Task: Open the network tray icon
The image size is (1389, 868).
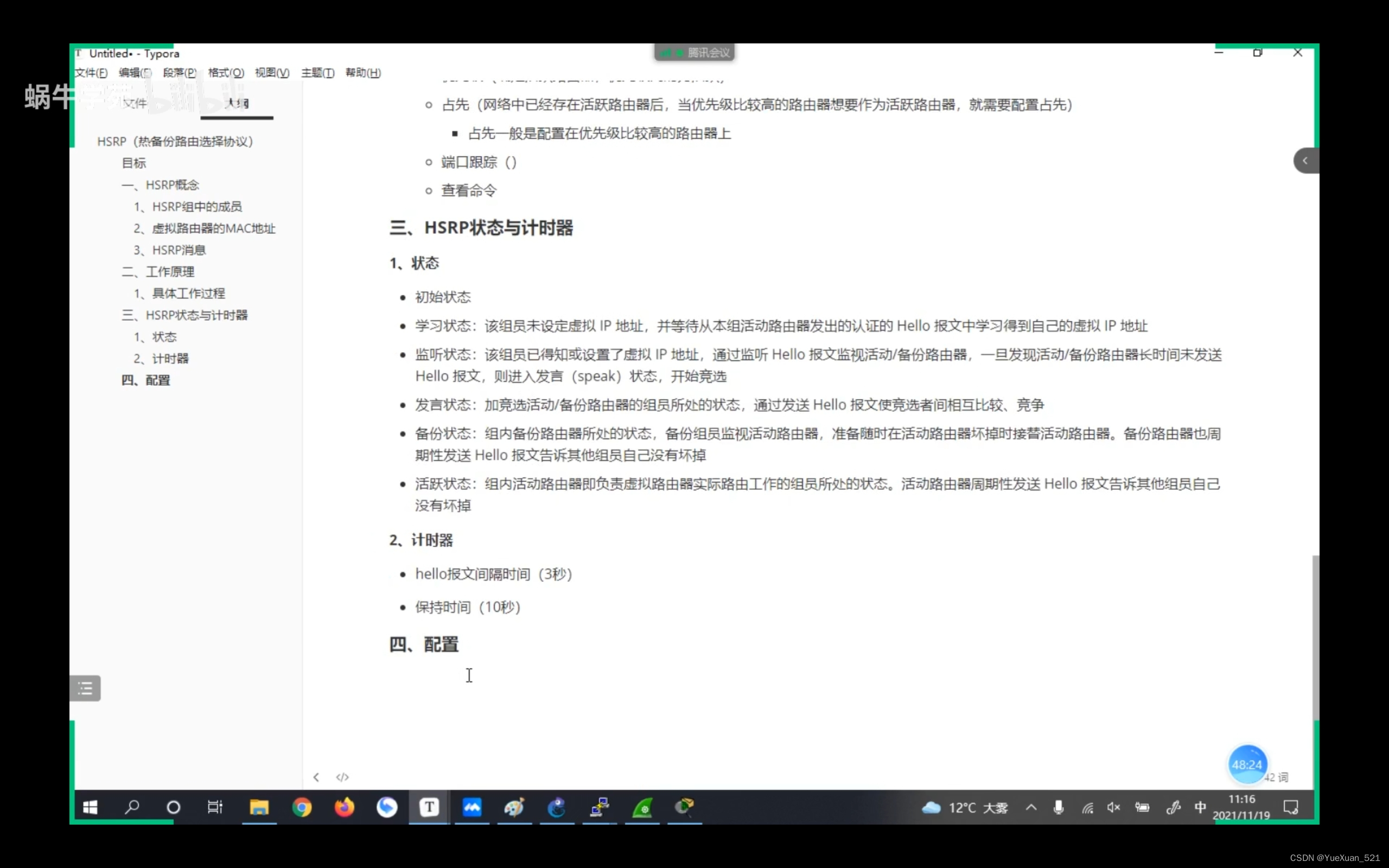Action: coord(1088,808)
